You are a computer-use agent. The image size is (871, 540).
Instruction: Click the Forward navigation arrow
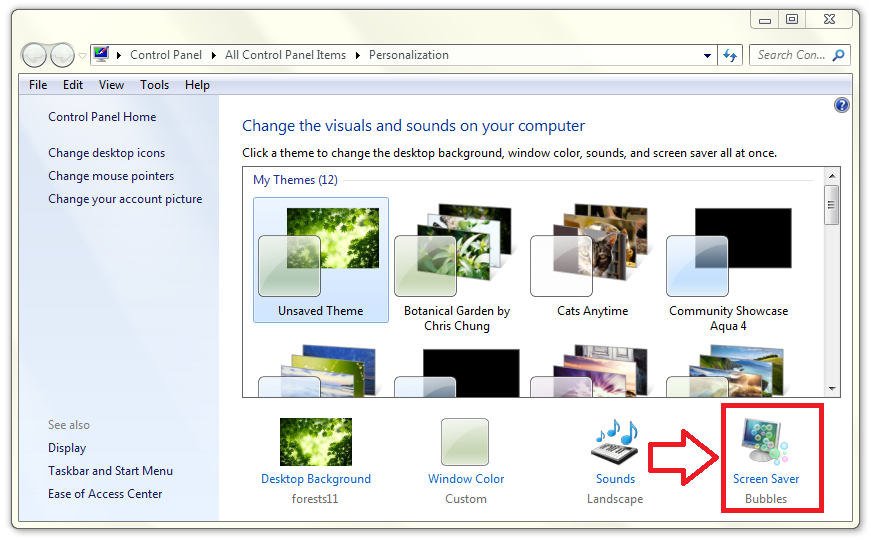[62, 55]
